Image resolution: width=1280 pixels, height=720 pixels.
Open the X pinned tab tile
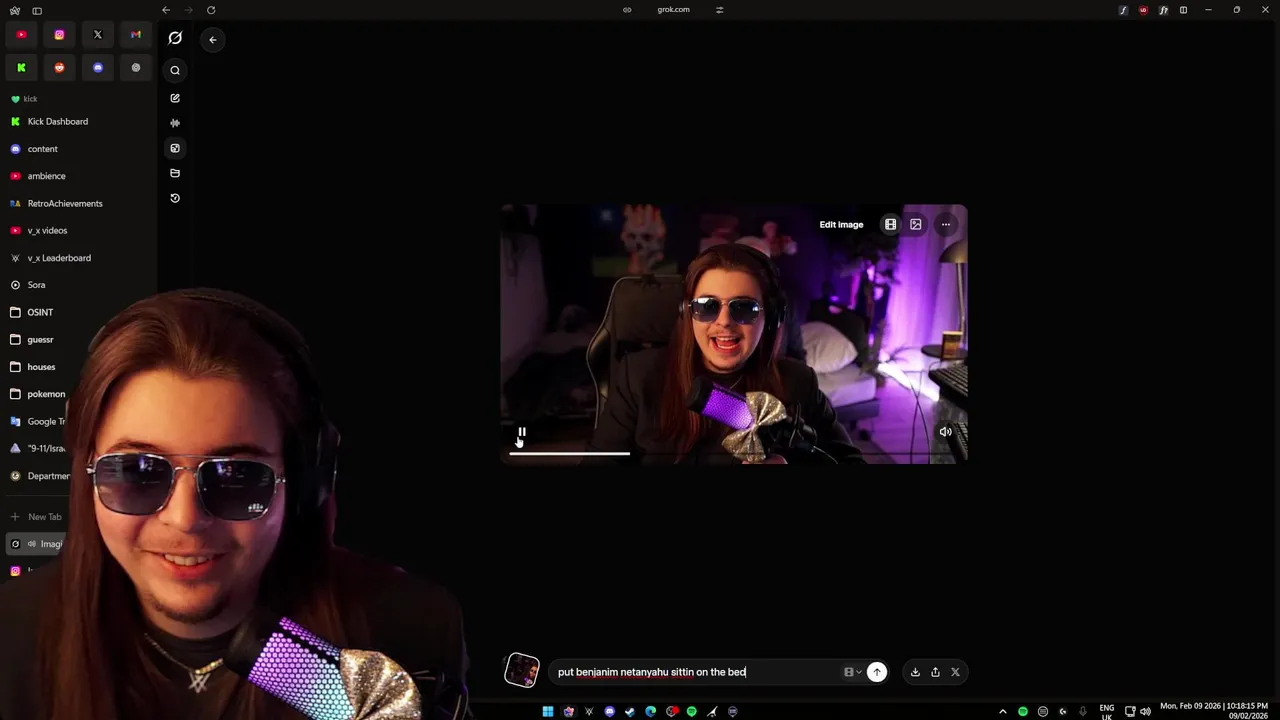[98, 35]
